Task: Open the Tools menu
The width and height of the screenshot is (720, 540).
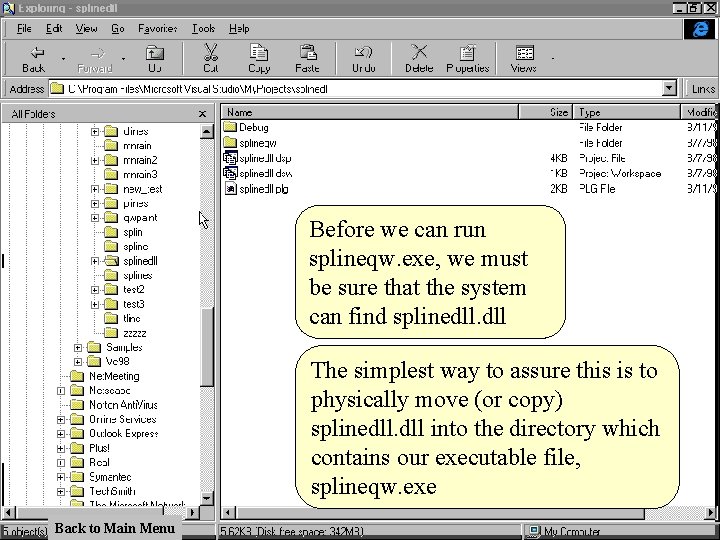Action: [203, 29]
